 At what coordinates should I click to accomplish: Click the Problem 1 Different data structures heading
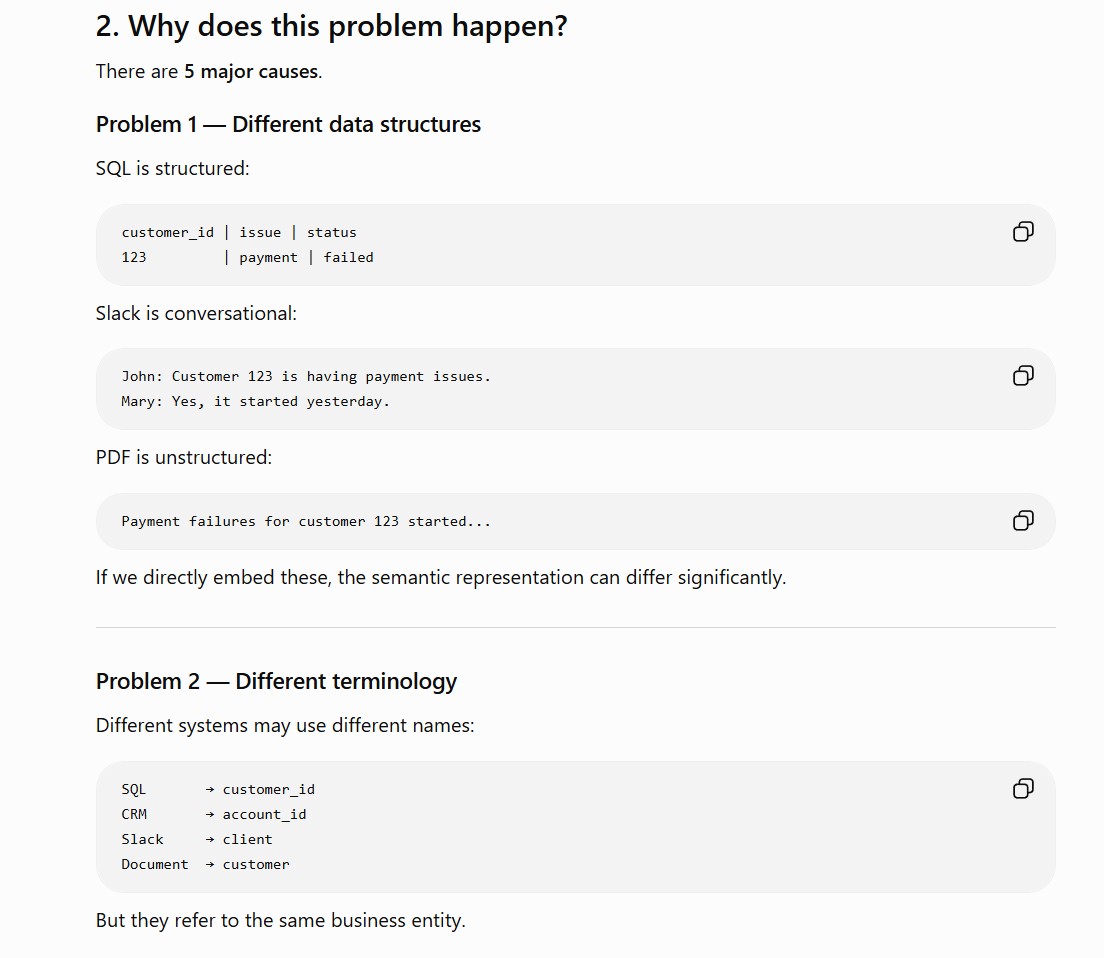tap(288, 125)
